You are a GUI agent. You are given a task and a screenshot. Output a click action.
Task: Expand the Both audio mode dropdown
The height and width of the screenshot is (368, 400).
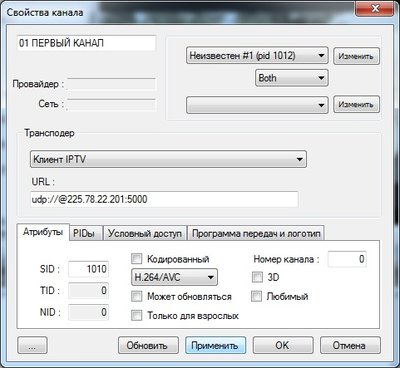coord(292,78)
